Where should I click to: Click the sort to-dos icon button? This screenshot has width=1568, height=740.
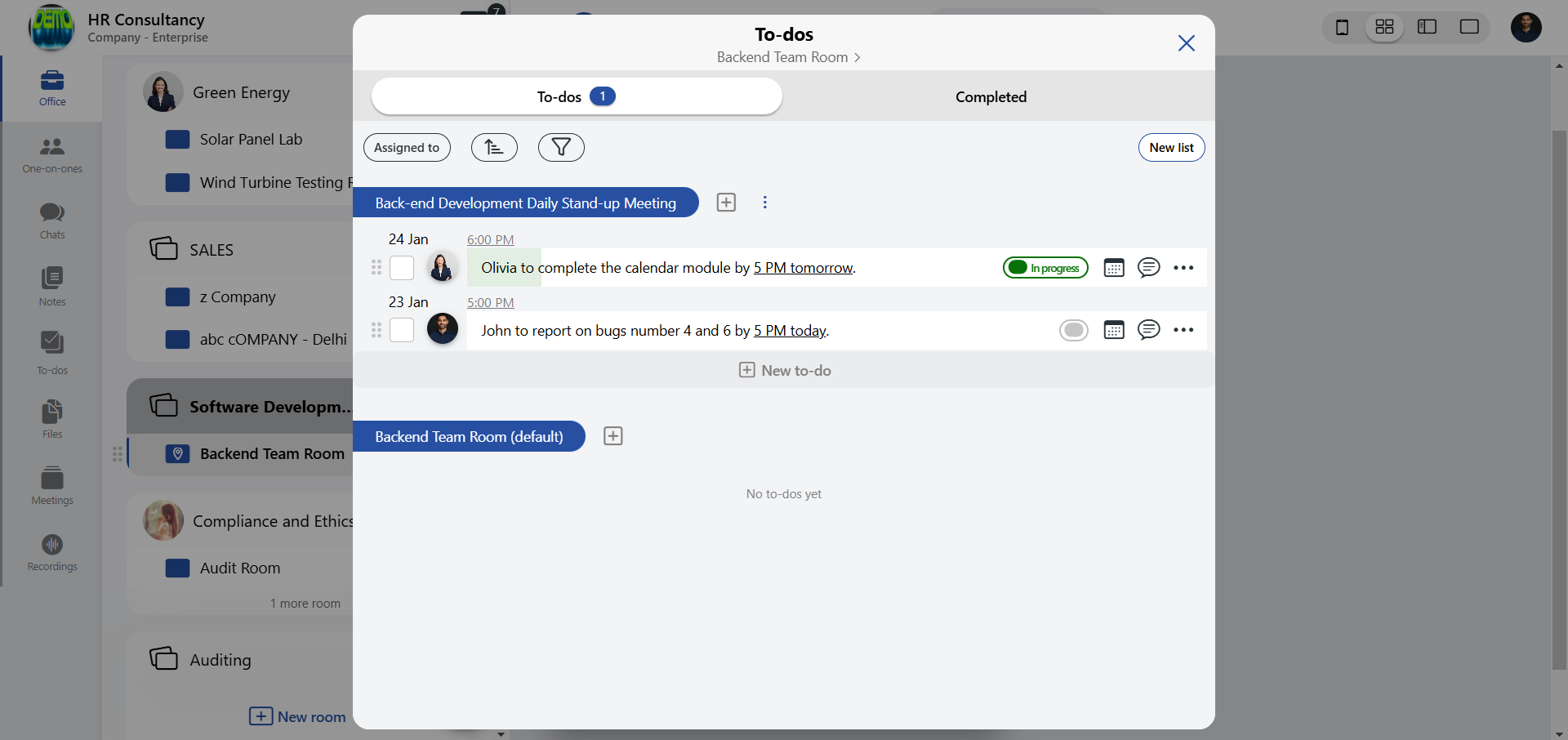[494, 147]
